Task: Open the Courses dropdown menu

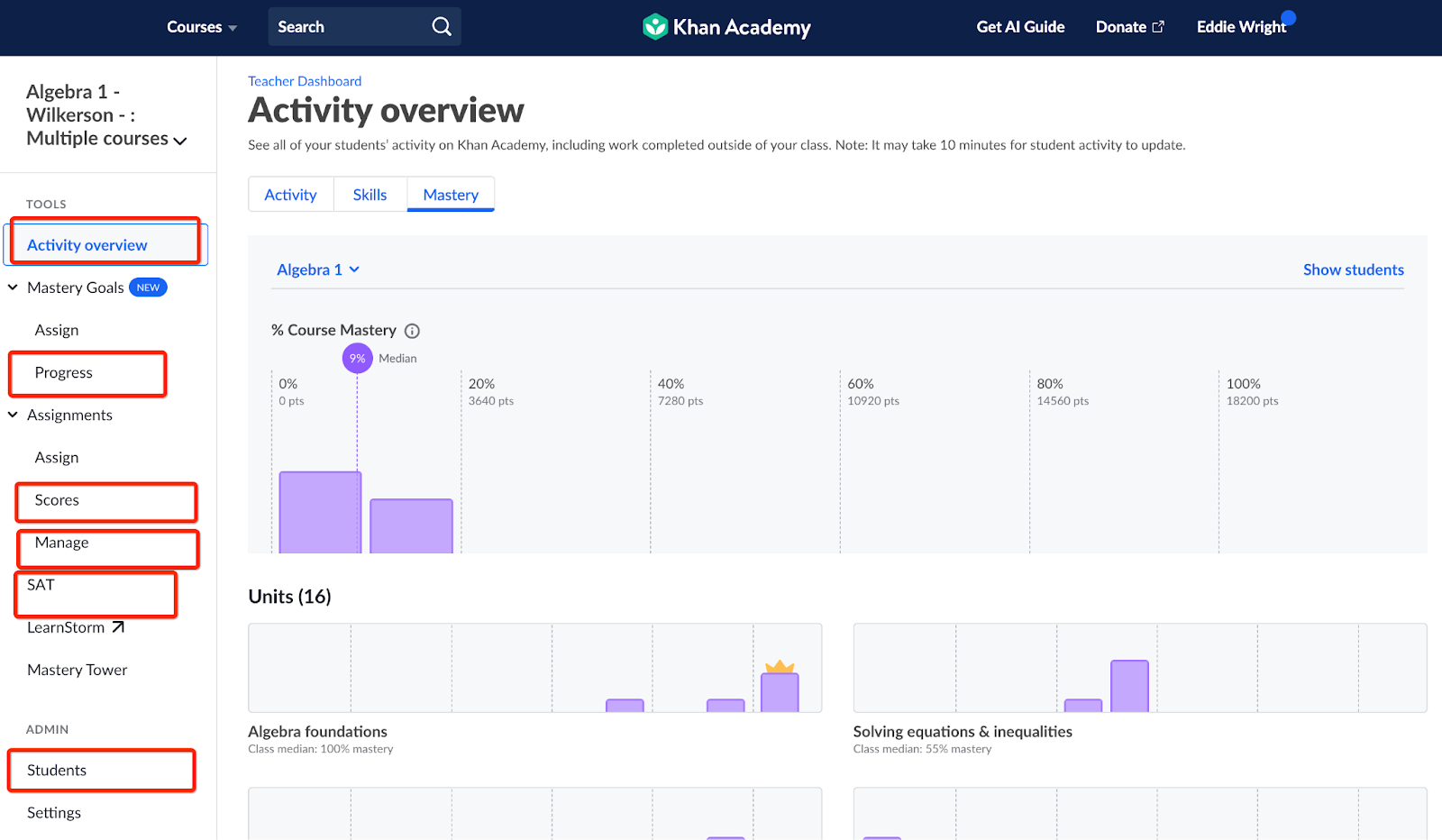Action: 202,27
